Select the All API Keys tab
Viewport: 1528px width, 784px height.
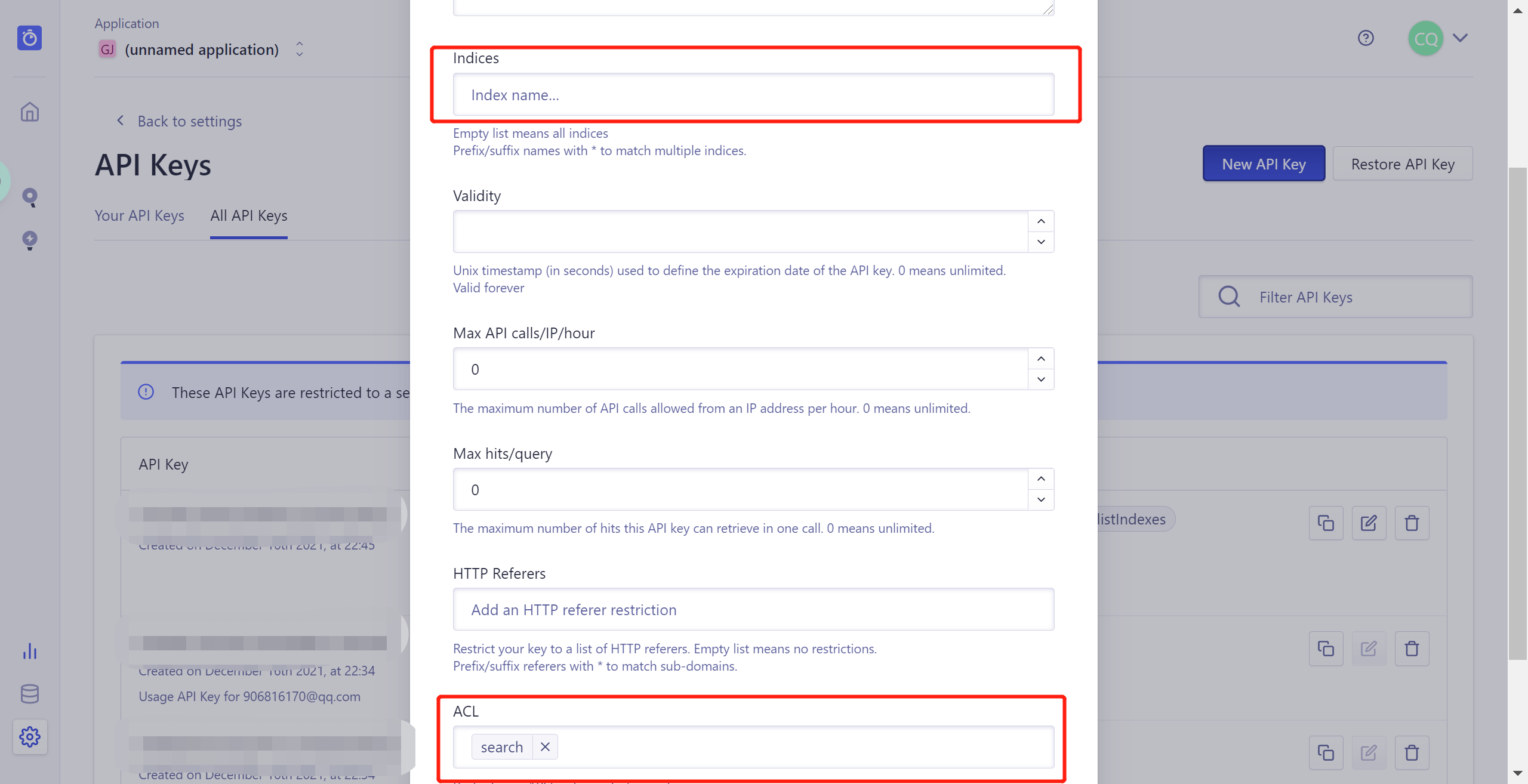pyautogui.click(x=248, y=215)
